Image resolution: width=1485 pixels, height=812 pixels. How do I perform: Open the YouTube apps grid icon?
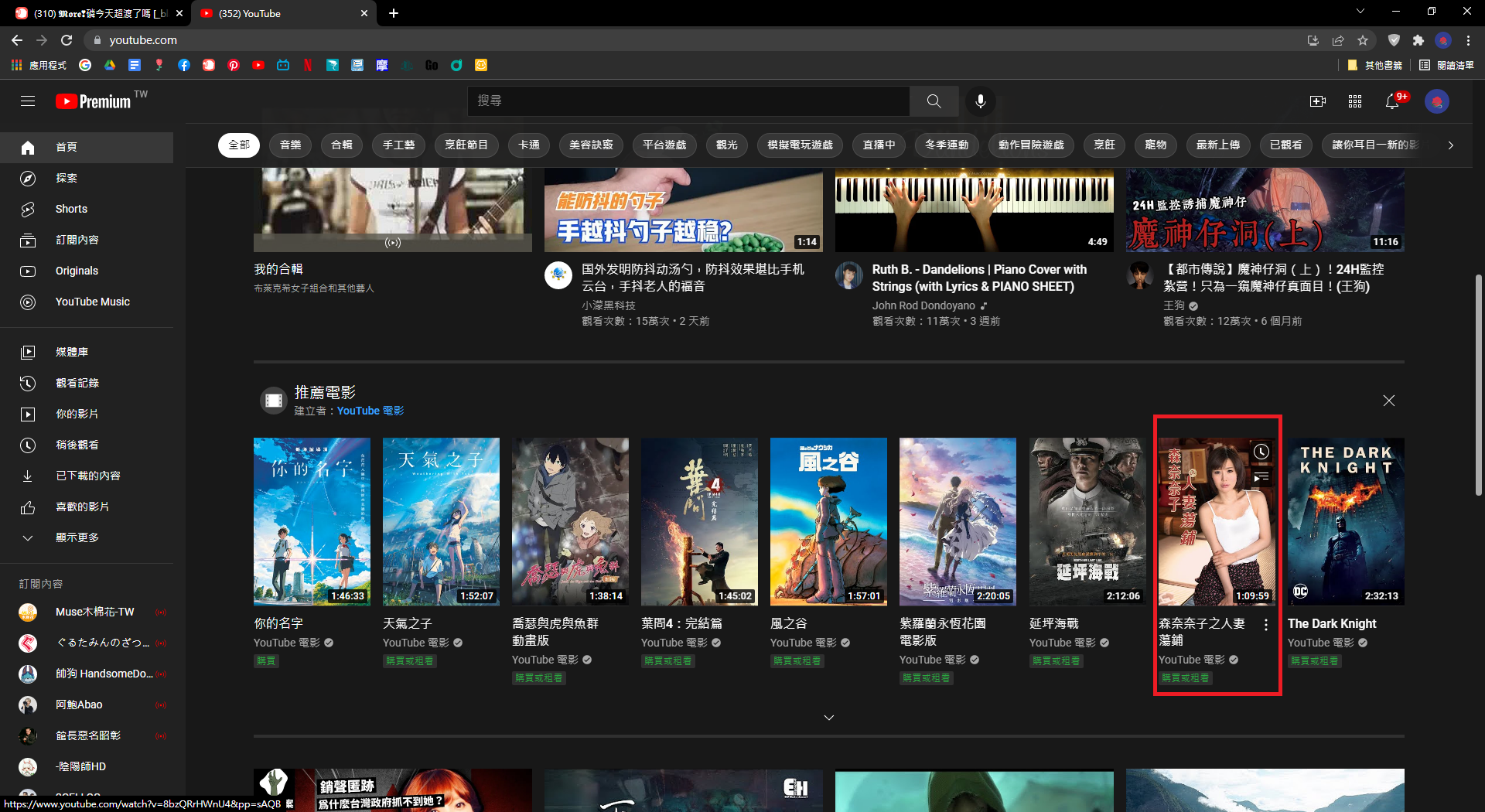tap(1355, 101)
